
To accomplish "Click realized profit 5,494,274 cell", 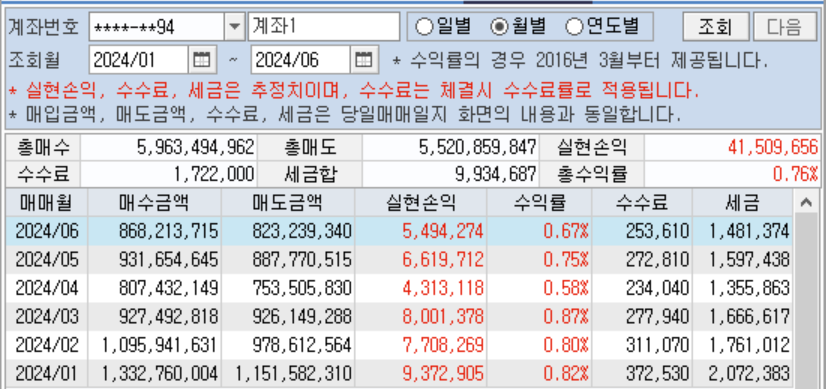I will pos(421,231).
